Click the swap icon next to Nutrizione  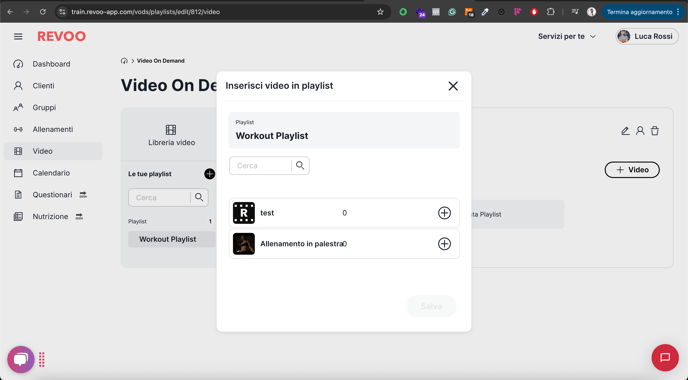(x=79, y=216)
